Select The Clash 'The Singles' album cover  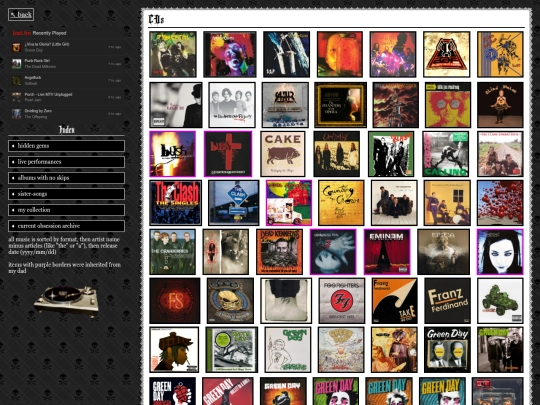pyautogui.click(x=176, y=203)
